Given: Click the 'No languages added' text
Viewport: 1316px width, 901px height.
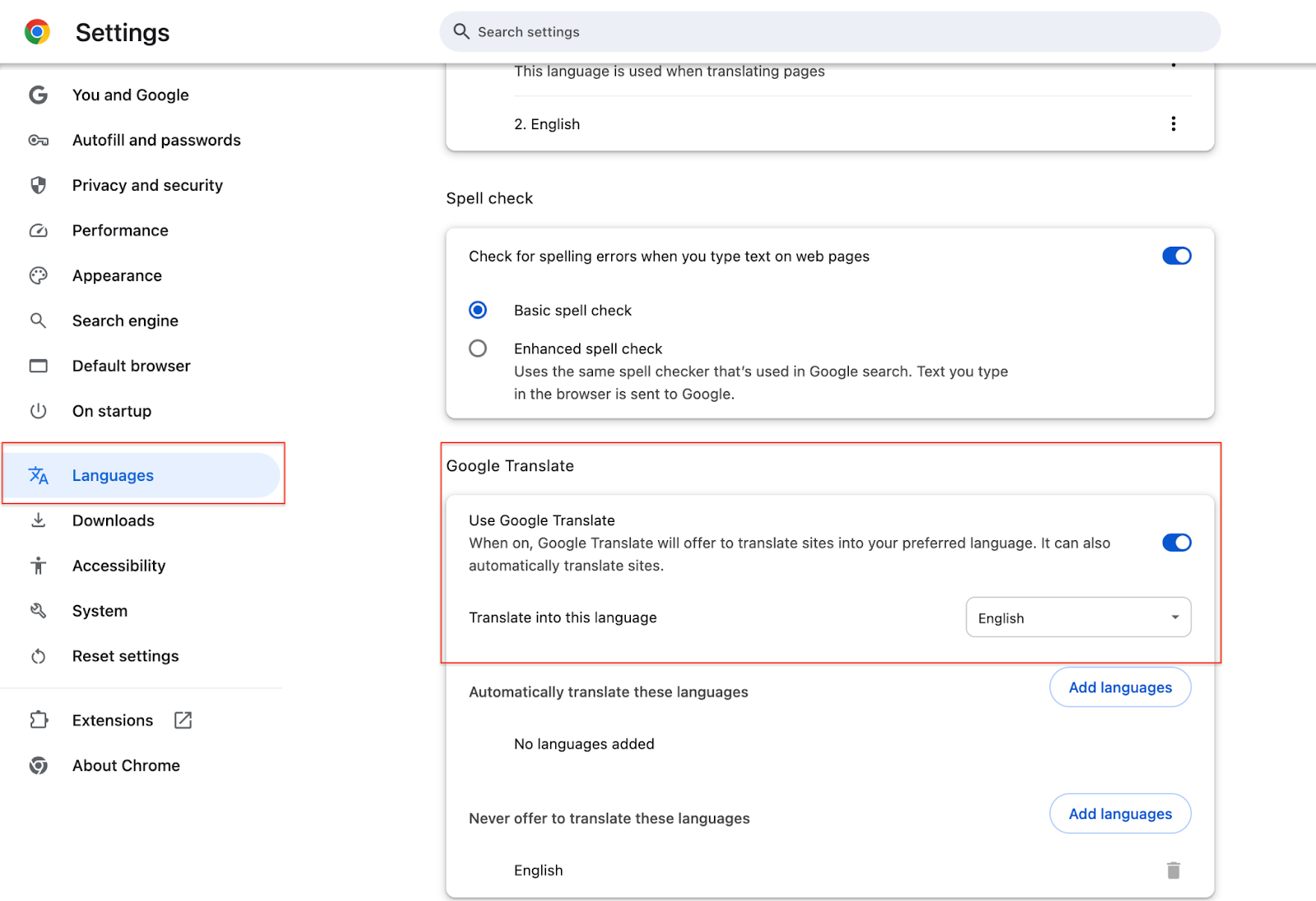Looking at the screenshot, I should (x=584, y=744).
